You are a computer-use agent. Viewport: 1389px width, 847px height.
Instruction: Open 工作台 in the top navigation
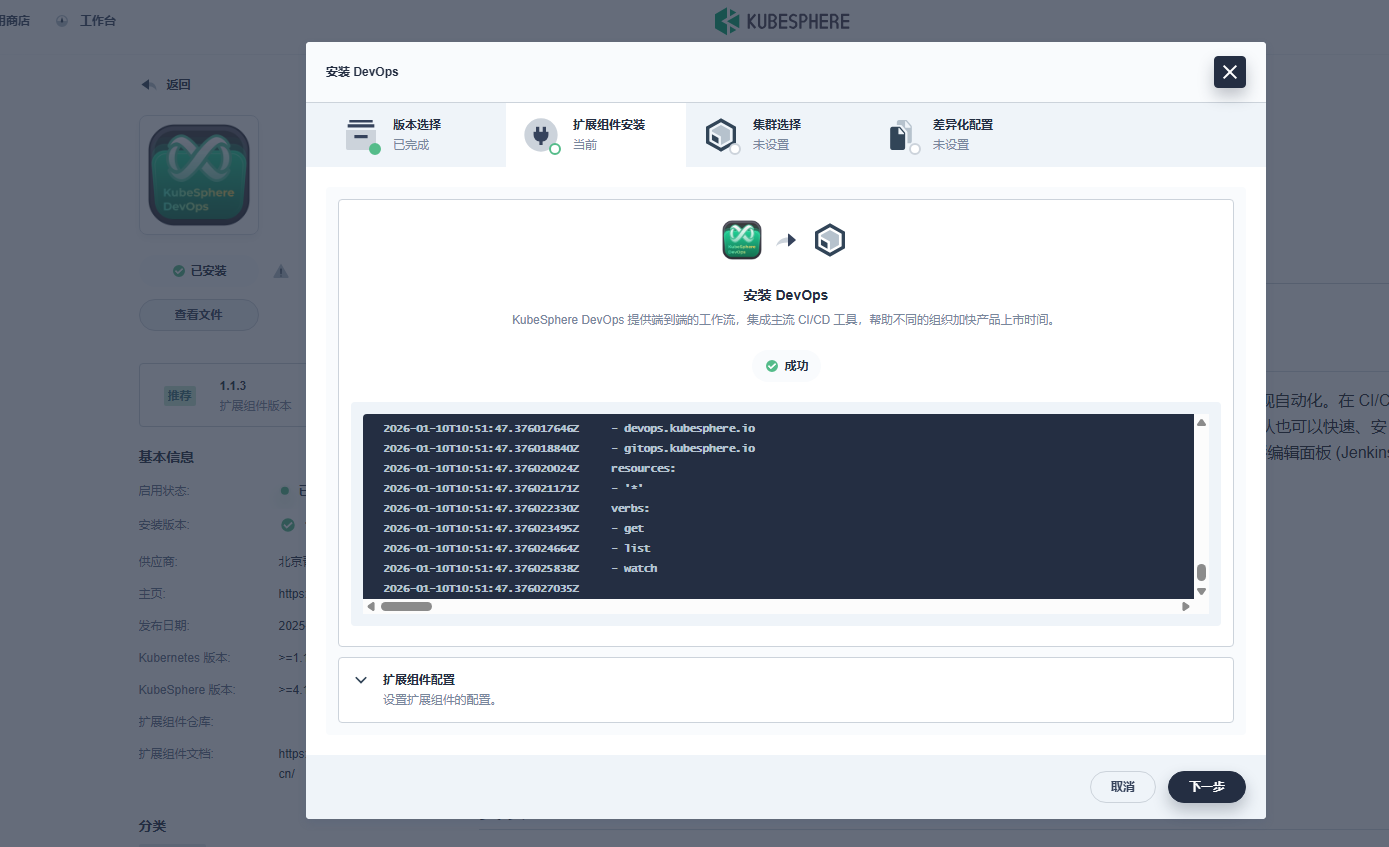[98, 21]
